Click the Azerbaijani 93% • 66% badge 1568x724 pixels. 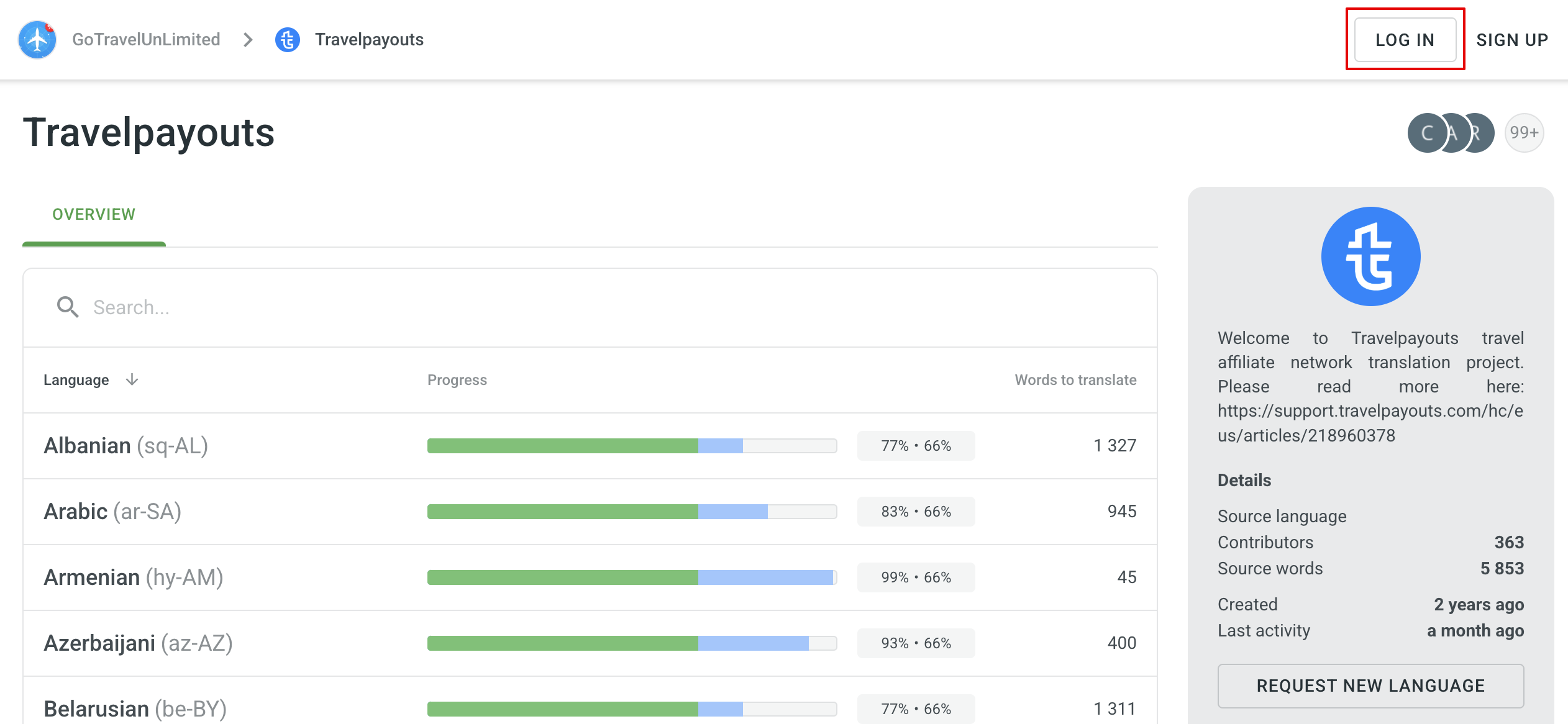[x=916, y=643]
